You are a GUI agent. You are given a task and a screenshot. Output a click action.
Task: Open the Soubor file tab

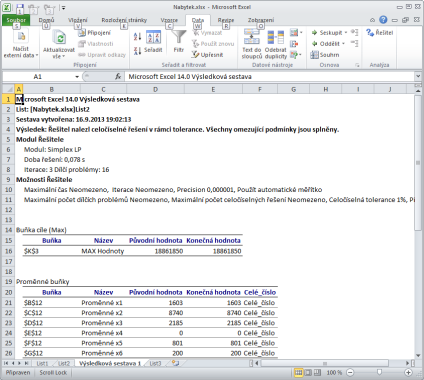16,20
